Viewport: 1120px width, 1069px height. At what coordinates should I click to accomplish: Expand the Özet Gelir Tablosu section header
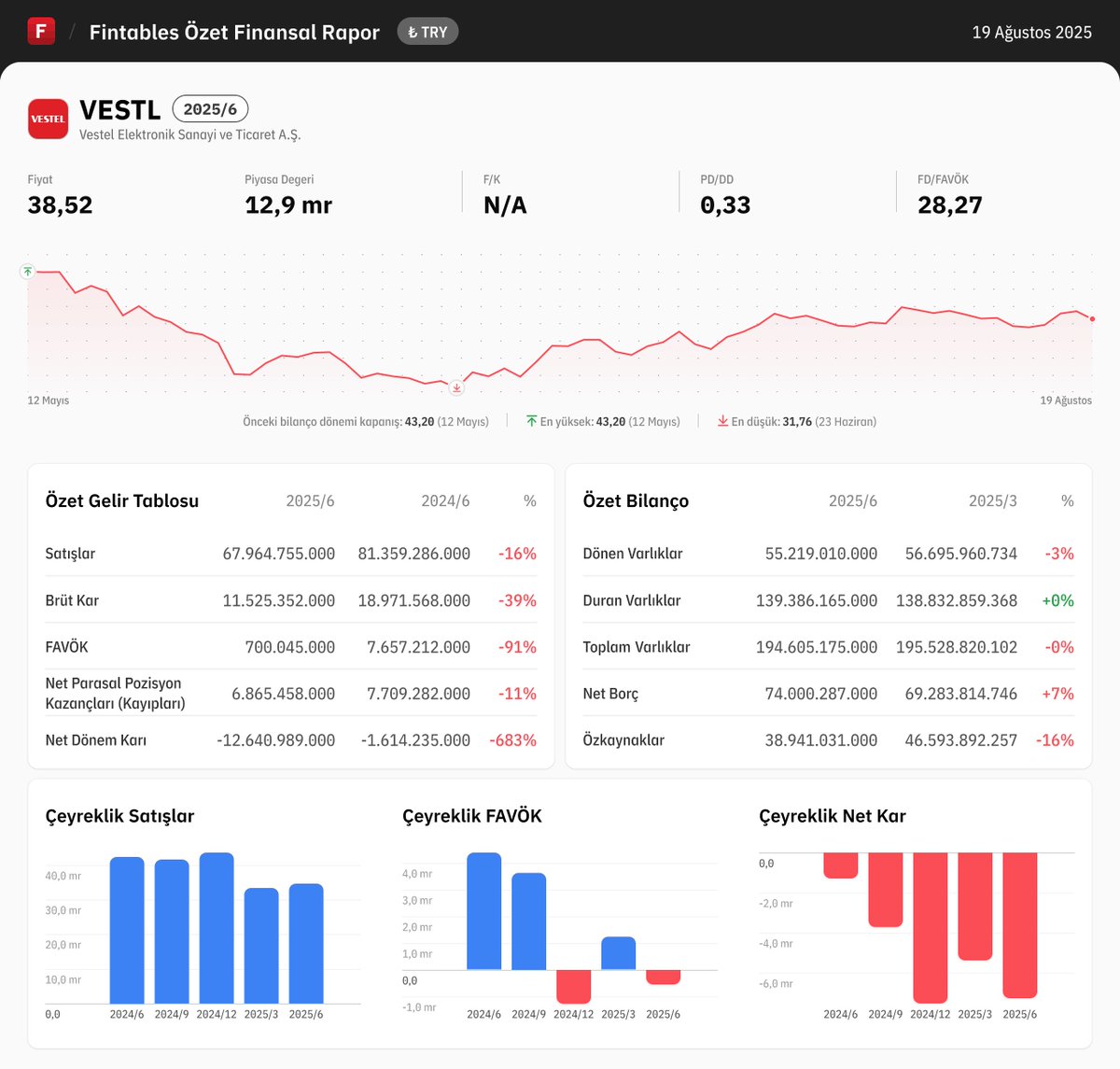click(x=121, y=500)
